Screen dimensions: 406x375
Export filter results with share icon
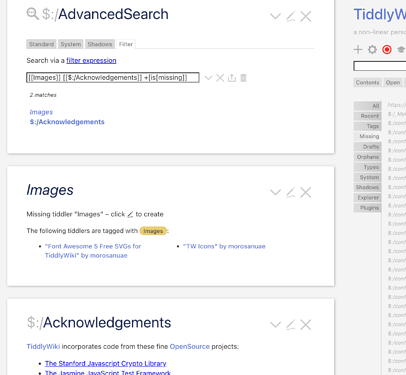[232, 78]
